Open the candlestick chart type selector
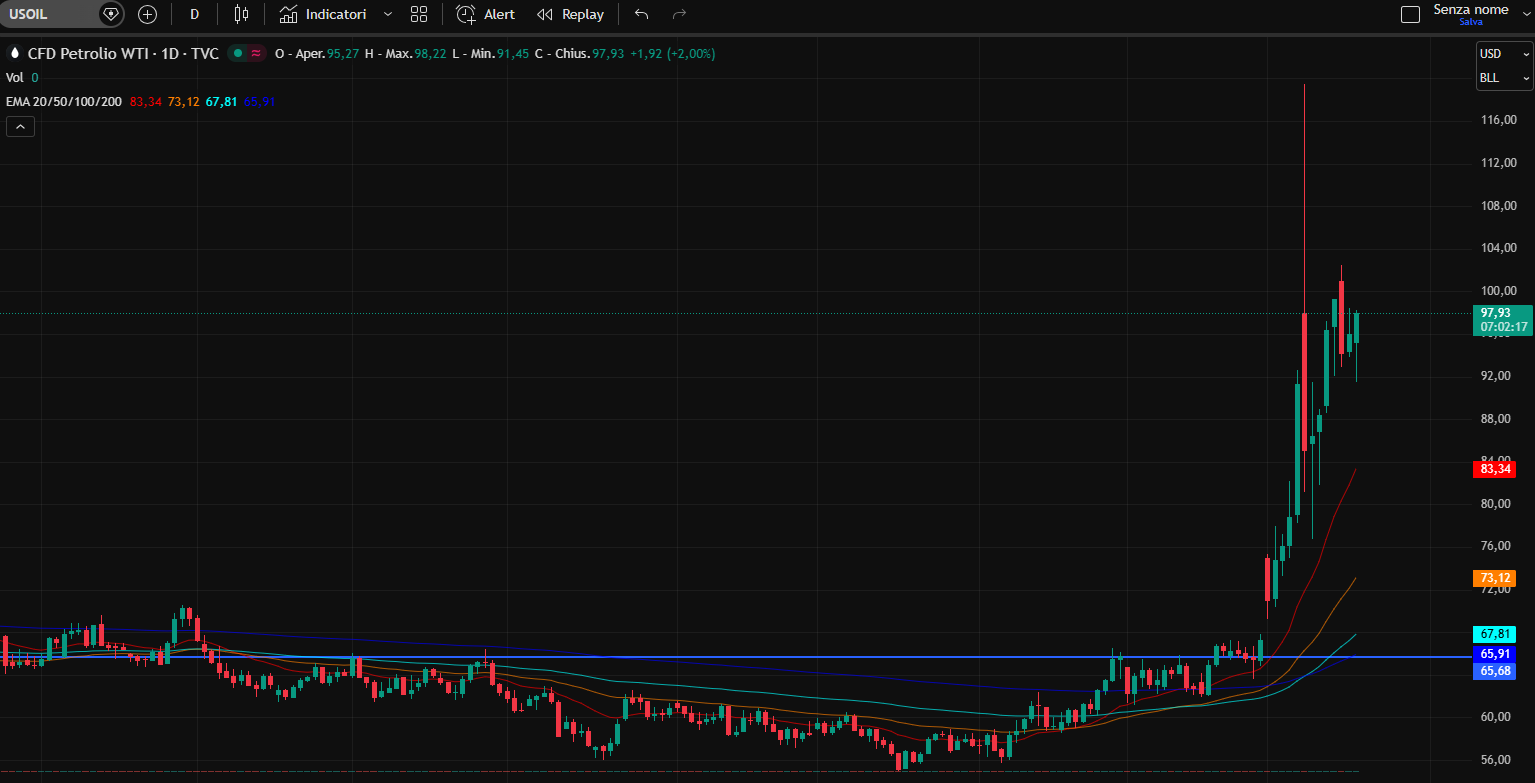Image resolution: width=1535 pixels, height=783 pixels. coord(240,14)
